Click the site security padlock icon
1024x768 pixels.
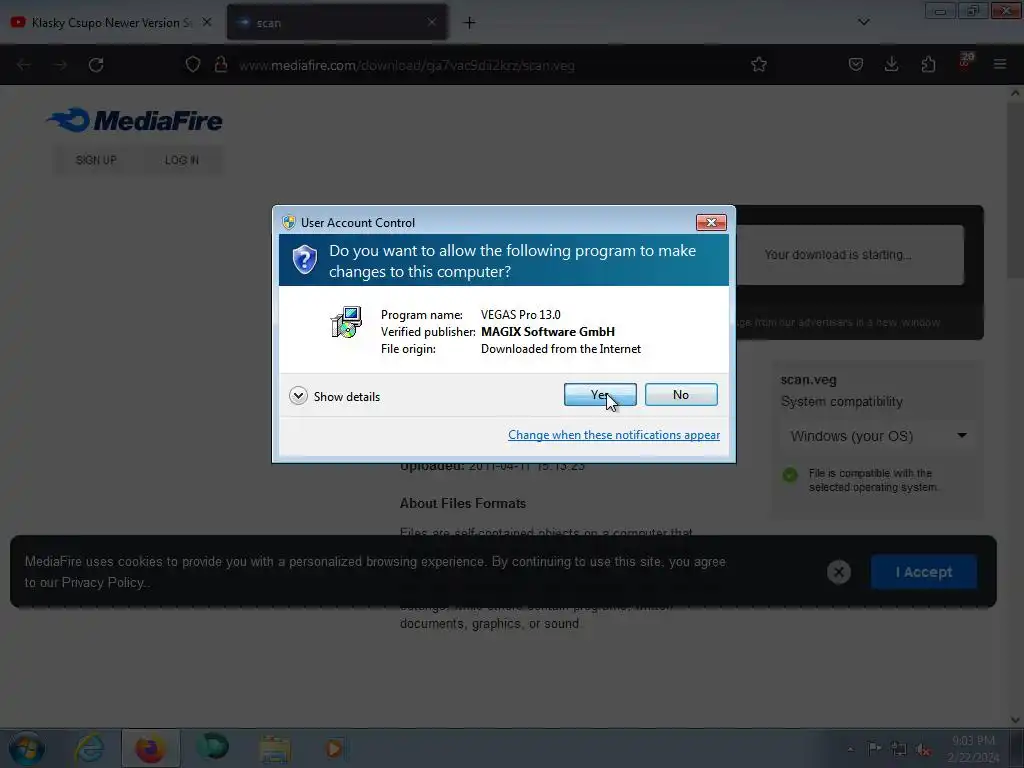221,65
